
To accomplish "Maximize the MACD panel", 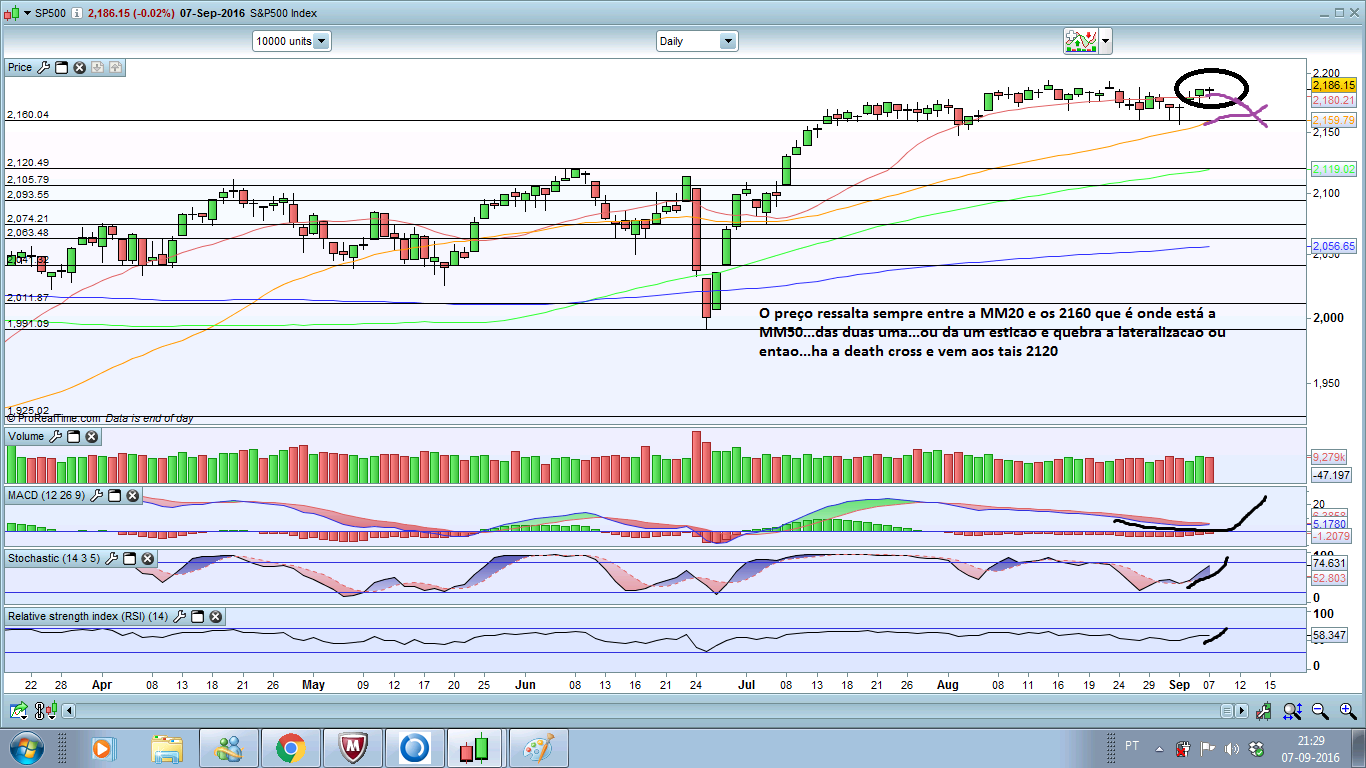I will pos(114,496).
